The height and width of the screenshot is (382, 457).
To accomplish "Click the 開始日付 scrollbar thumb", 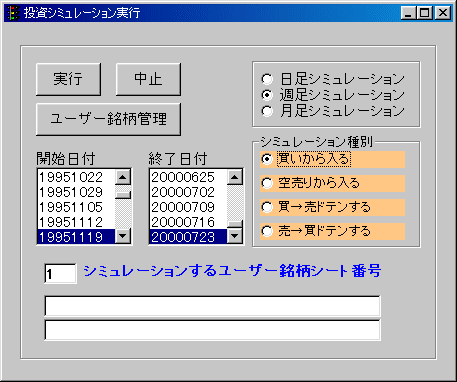I will 123,194.
